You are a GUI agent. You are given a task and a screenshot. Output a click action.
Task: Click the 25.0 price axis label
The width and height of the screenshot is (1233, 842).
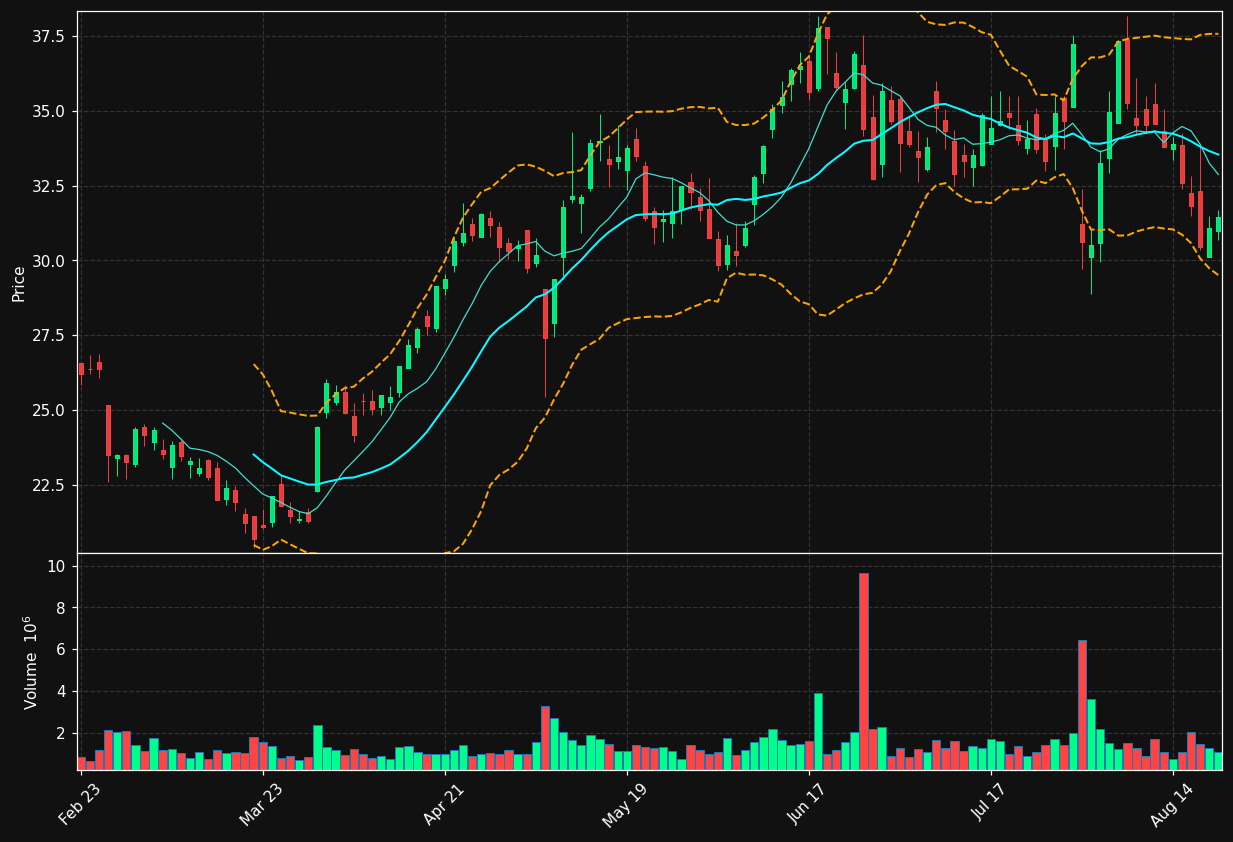pyautogui.click(x=50, y=411)
